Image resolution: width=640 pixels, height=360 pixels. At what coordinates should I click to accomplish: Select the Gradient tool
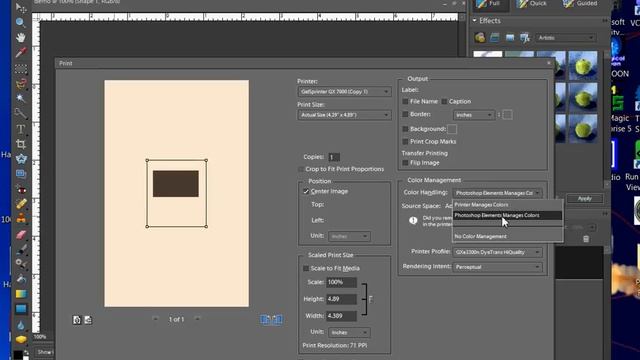[20, 294]
